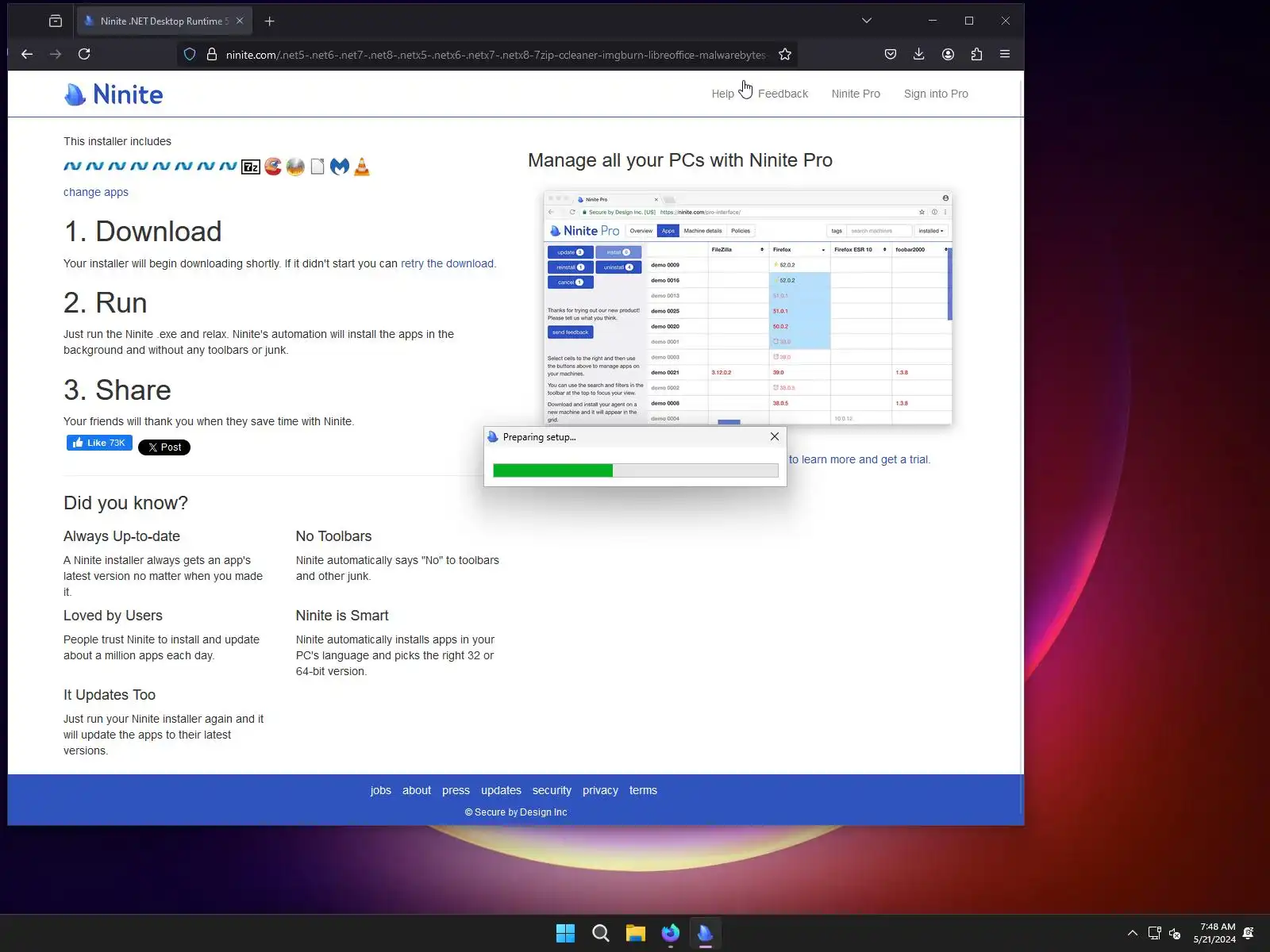Click the network icon in system tray
Image resolution: width=1270 pixels, height=952 pixels.
tap(1154, 933)
